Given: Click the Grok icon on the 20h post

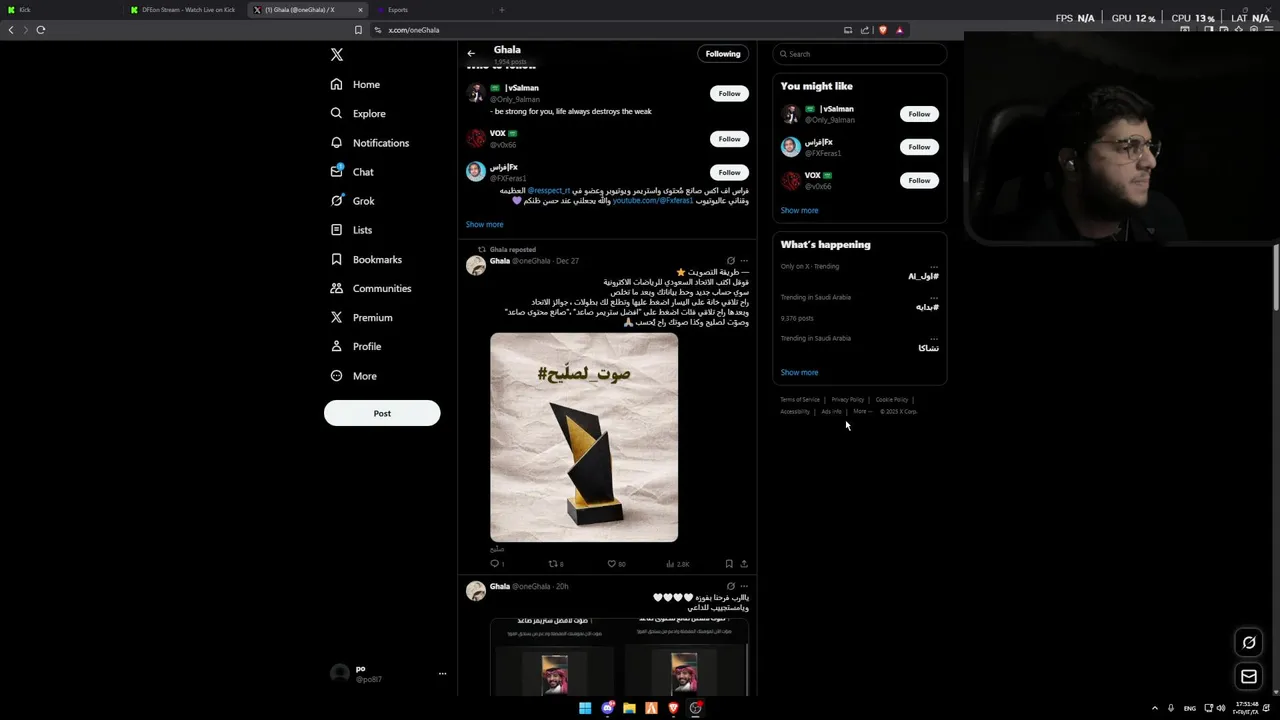Looking at the screenshot, I should click(x=730, y=586).
